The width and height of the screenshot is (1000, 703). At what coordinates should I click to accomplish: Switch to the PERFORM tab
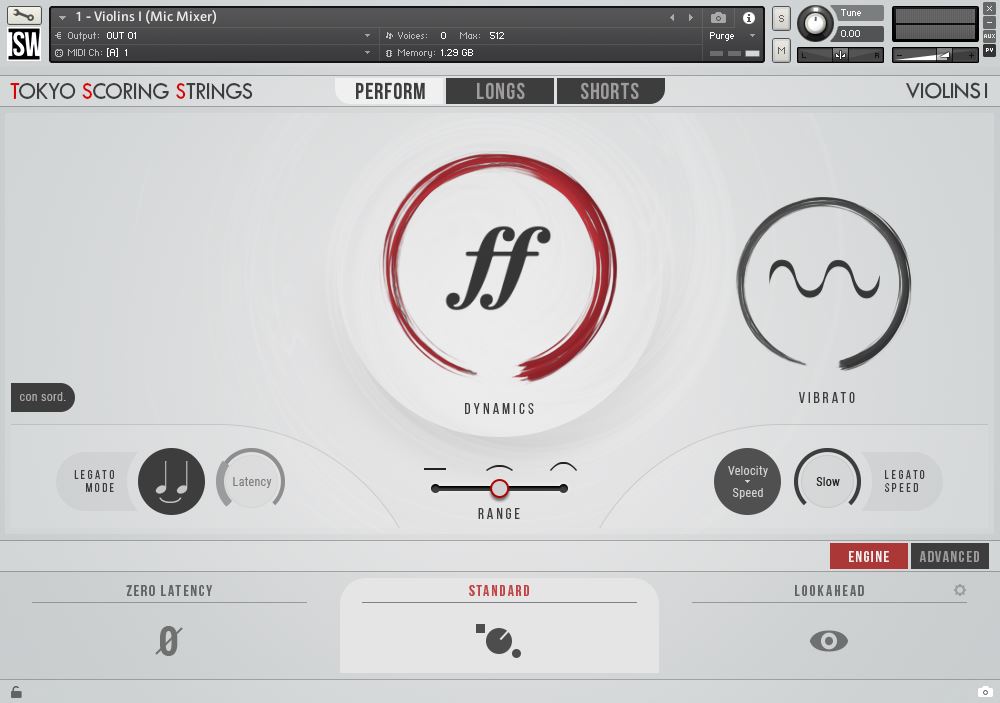[x=390, y=91]
